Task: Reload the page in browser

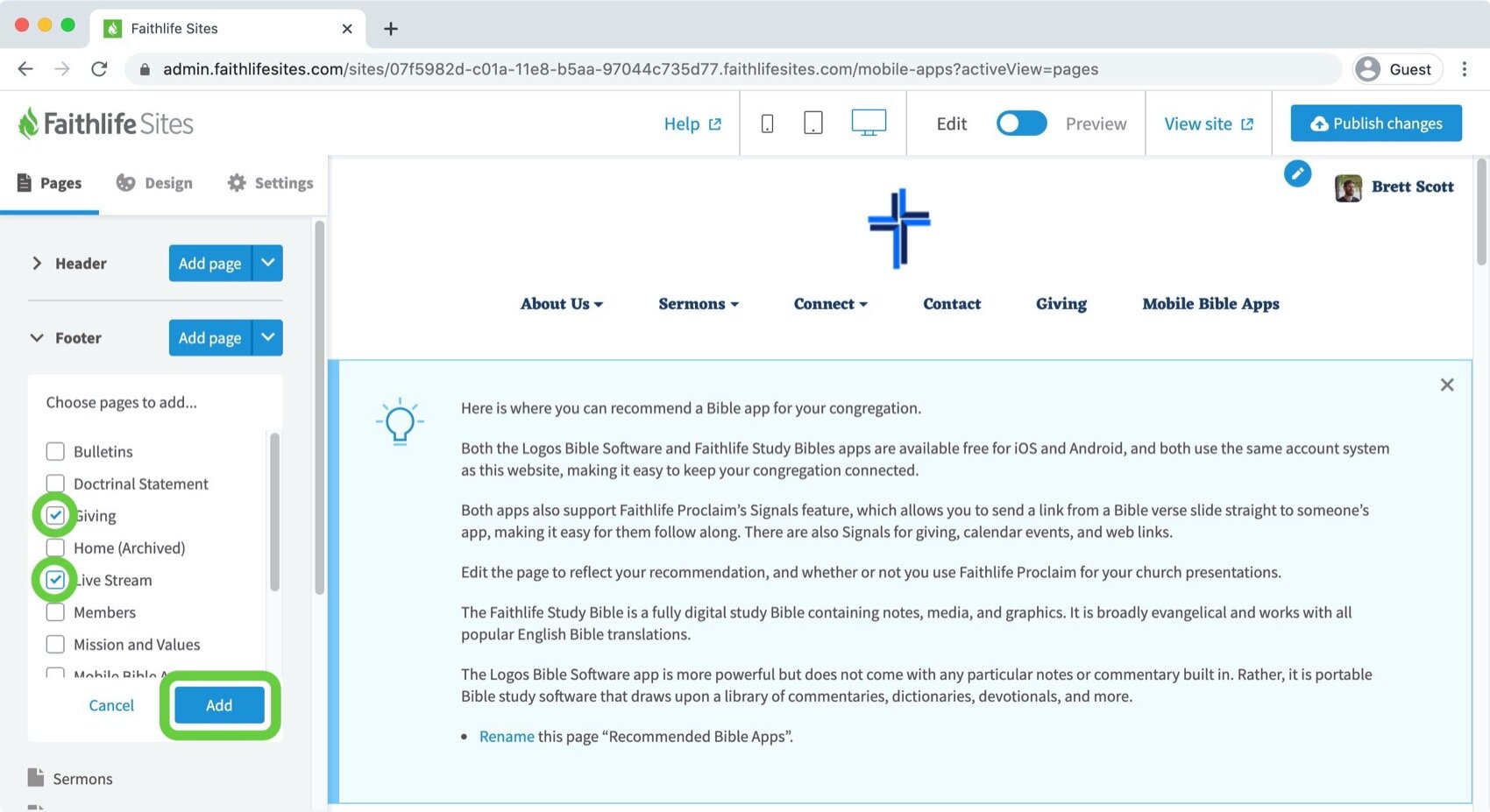Action: [x=99, y=69]
